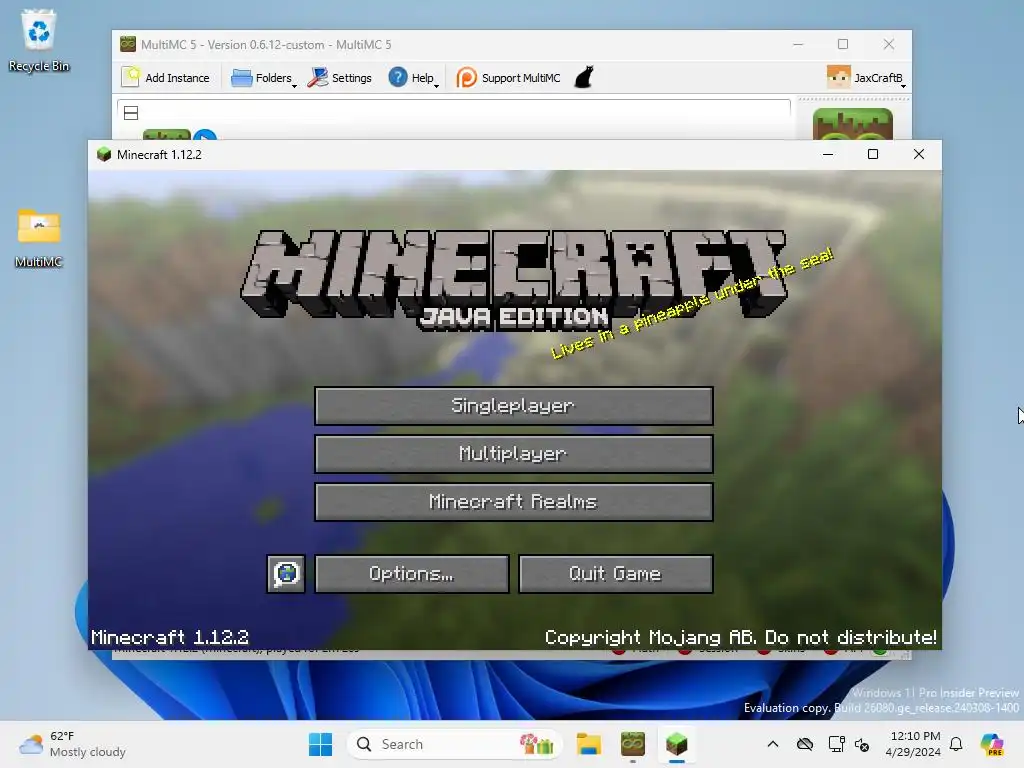
Task: Open File Explorer from the taskbar
Action: click(588, 744)
